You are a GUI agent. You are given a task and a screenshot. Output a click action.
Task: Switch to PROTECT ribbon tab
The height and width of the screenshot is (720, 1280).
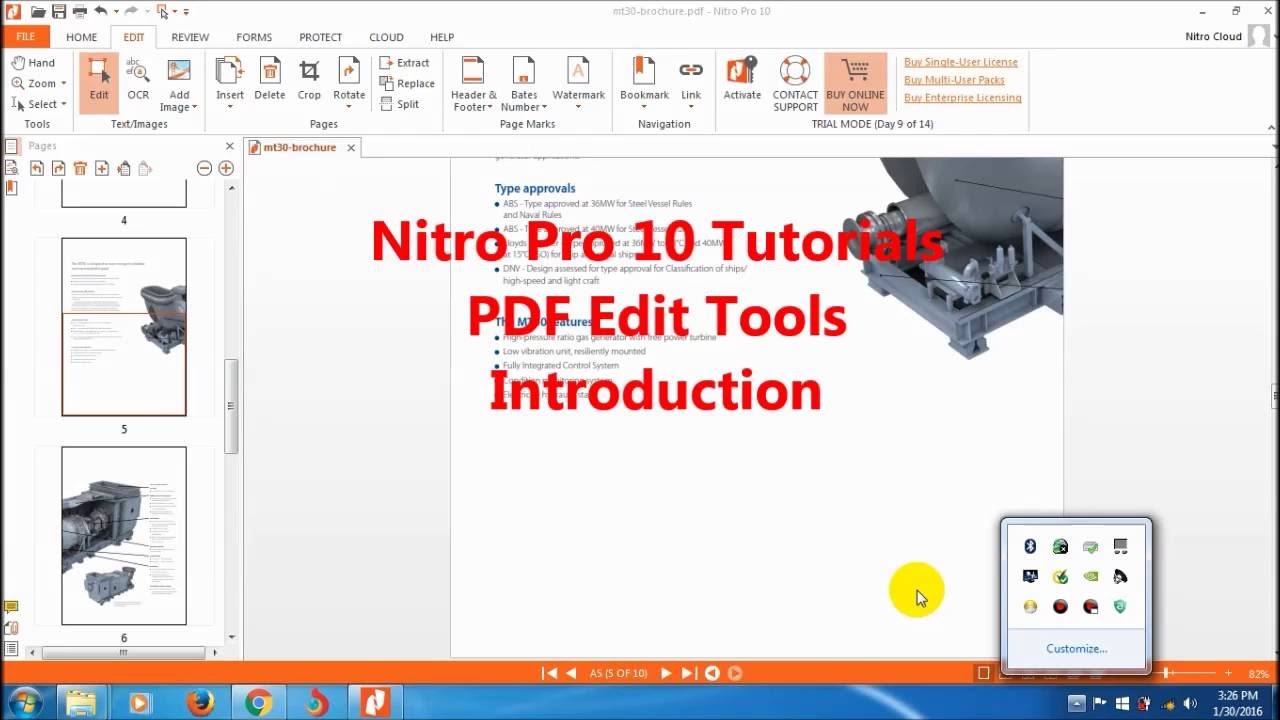pyautogui.click(x=320, y=37)
